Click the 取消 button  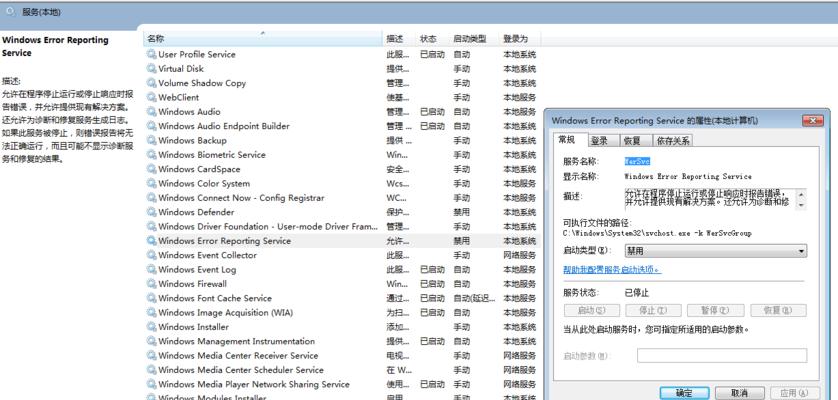[740, 393]
